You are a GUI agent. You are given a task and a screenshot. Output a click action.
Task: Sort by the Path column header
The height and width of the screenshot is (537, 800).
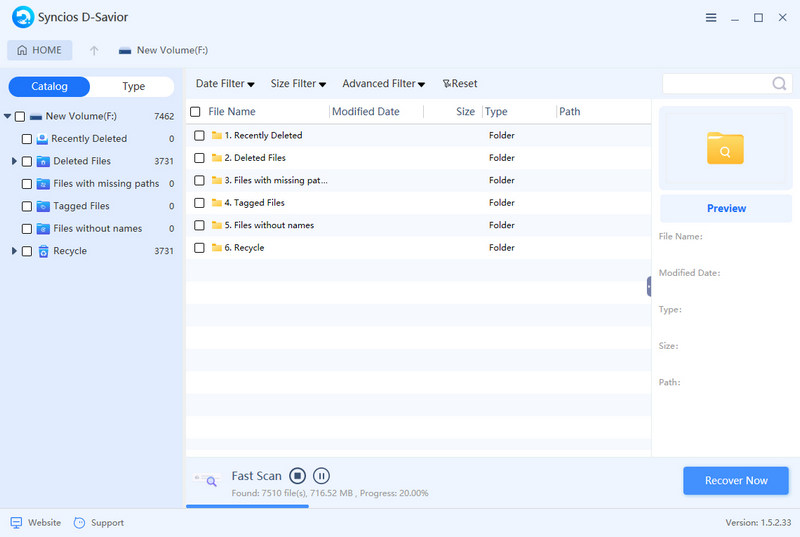(569, 112)
